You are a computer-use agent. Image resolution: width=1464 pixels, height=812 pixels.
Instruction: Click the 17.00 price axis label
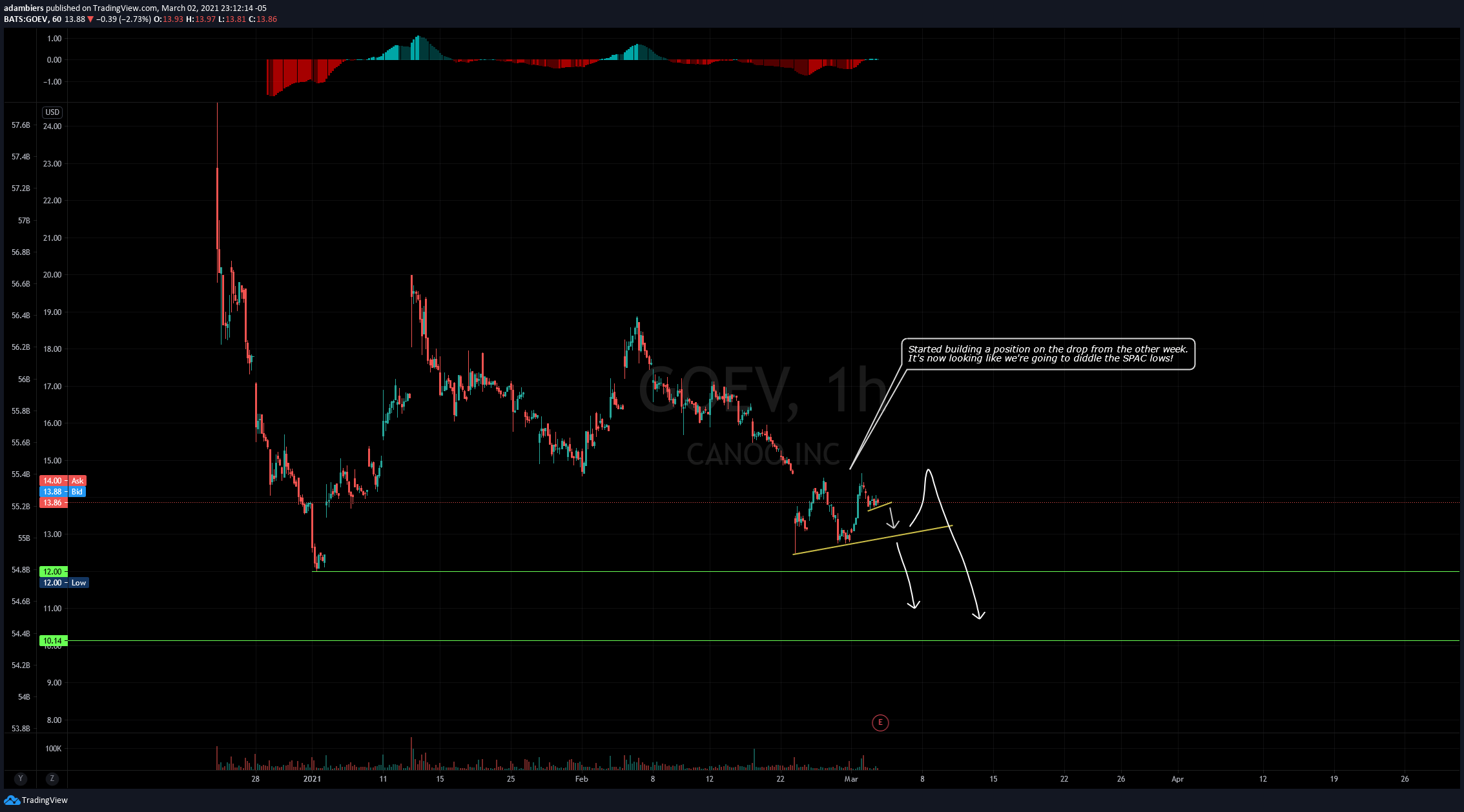tap(52, 387)
